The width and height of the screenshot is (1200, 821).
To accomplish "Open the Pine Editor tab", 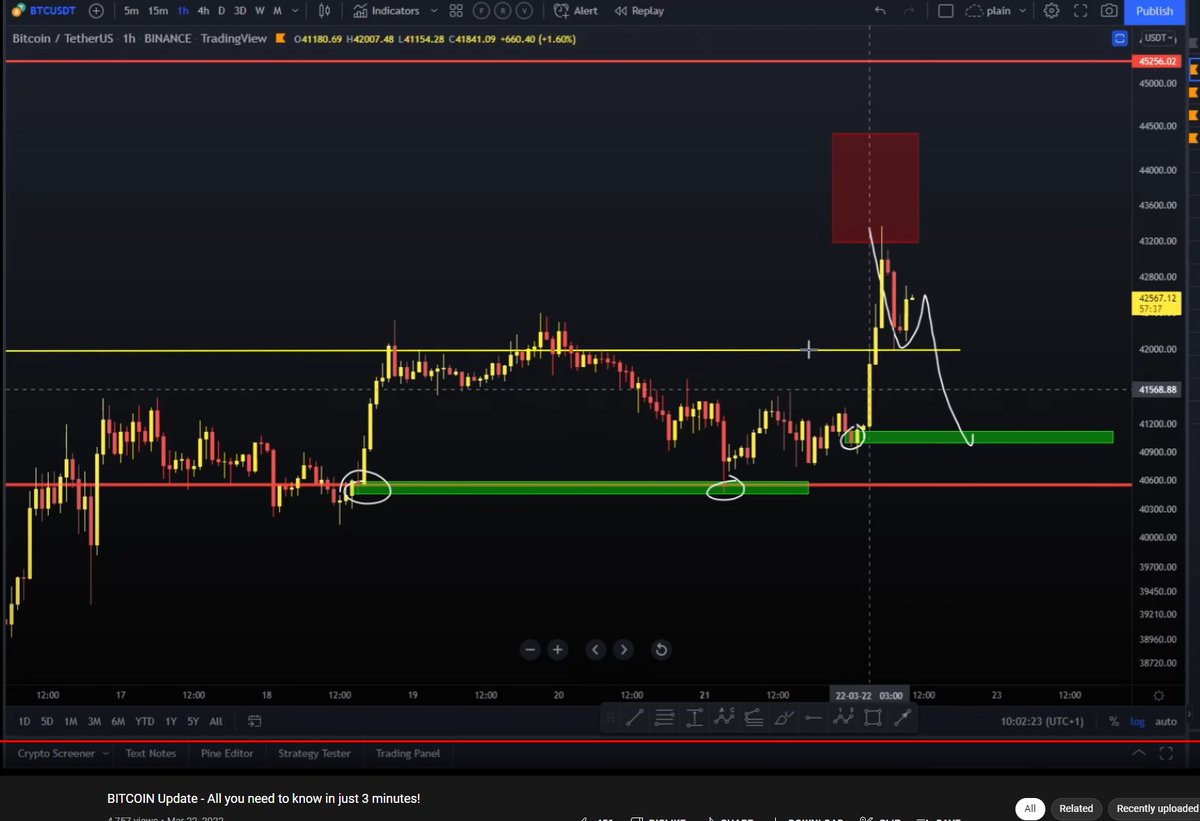I will (x=227, y=753).
